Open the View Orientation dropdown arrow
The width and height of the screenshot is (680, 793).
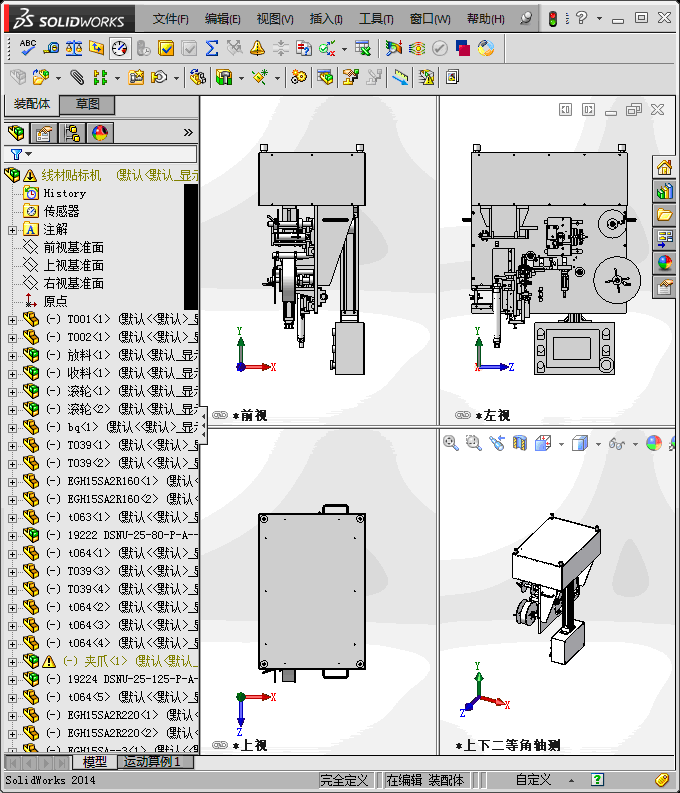[x=561, y=445]
